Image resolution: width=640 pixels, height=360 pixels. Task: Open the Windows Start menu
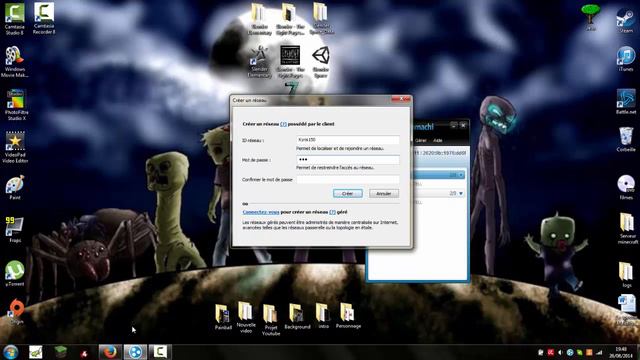[10, 352]
